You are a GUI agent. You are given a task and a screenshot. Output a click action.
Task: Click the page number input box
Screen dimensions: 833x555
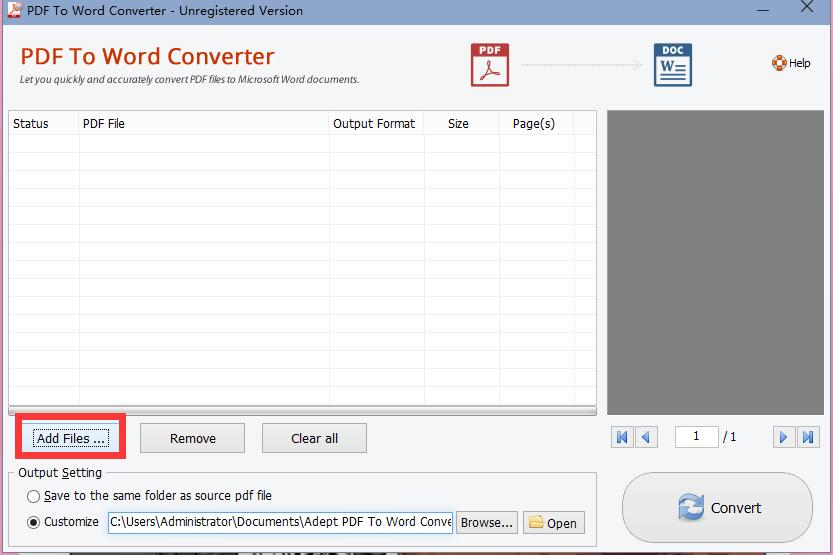pyautogui.click(x=696, y=436)
